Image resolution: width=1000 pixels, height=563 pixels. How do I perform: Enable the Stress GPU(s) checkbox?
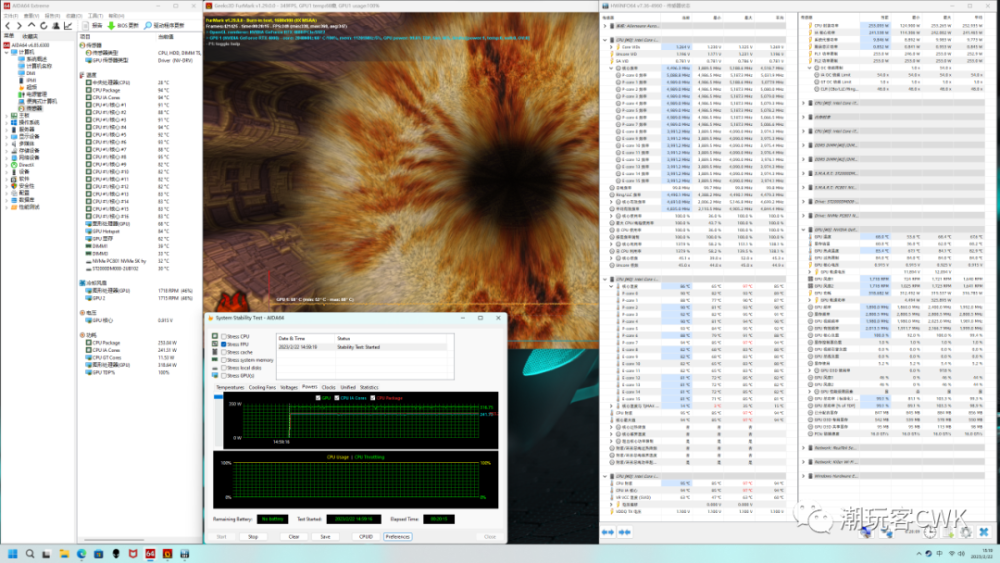pyautogui.click(x=223, y=374)
